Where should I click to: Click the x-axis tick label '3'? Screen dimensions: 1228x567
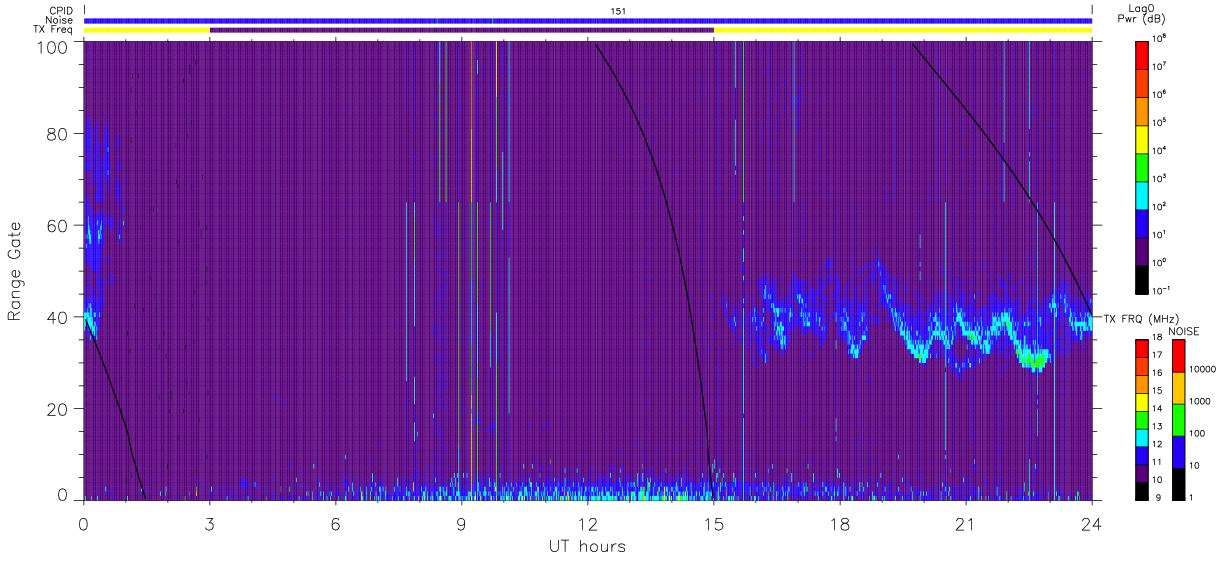tap(209, 524)
